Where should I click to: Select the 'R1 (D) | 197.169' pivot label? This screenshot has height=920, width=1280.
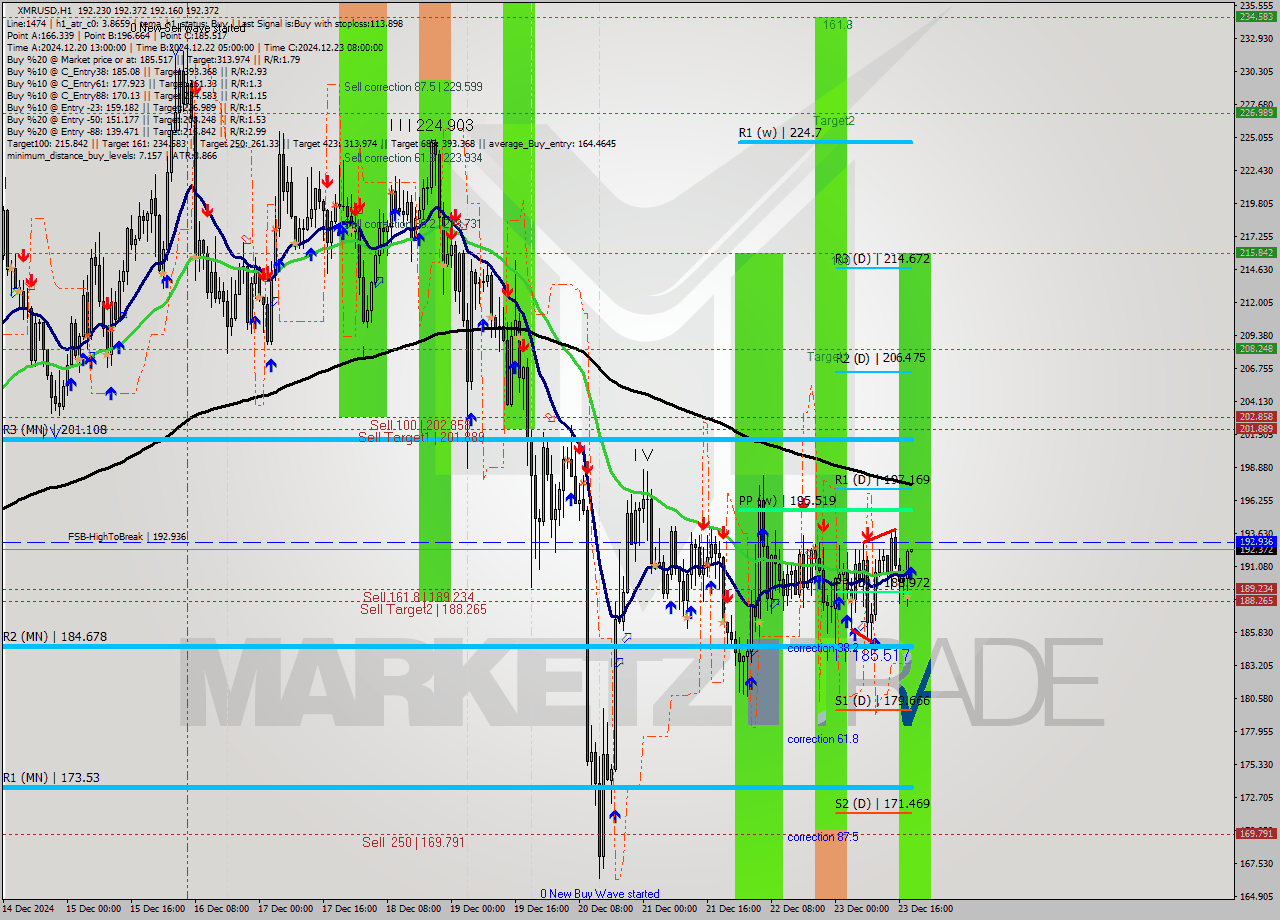[883, 480]
